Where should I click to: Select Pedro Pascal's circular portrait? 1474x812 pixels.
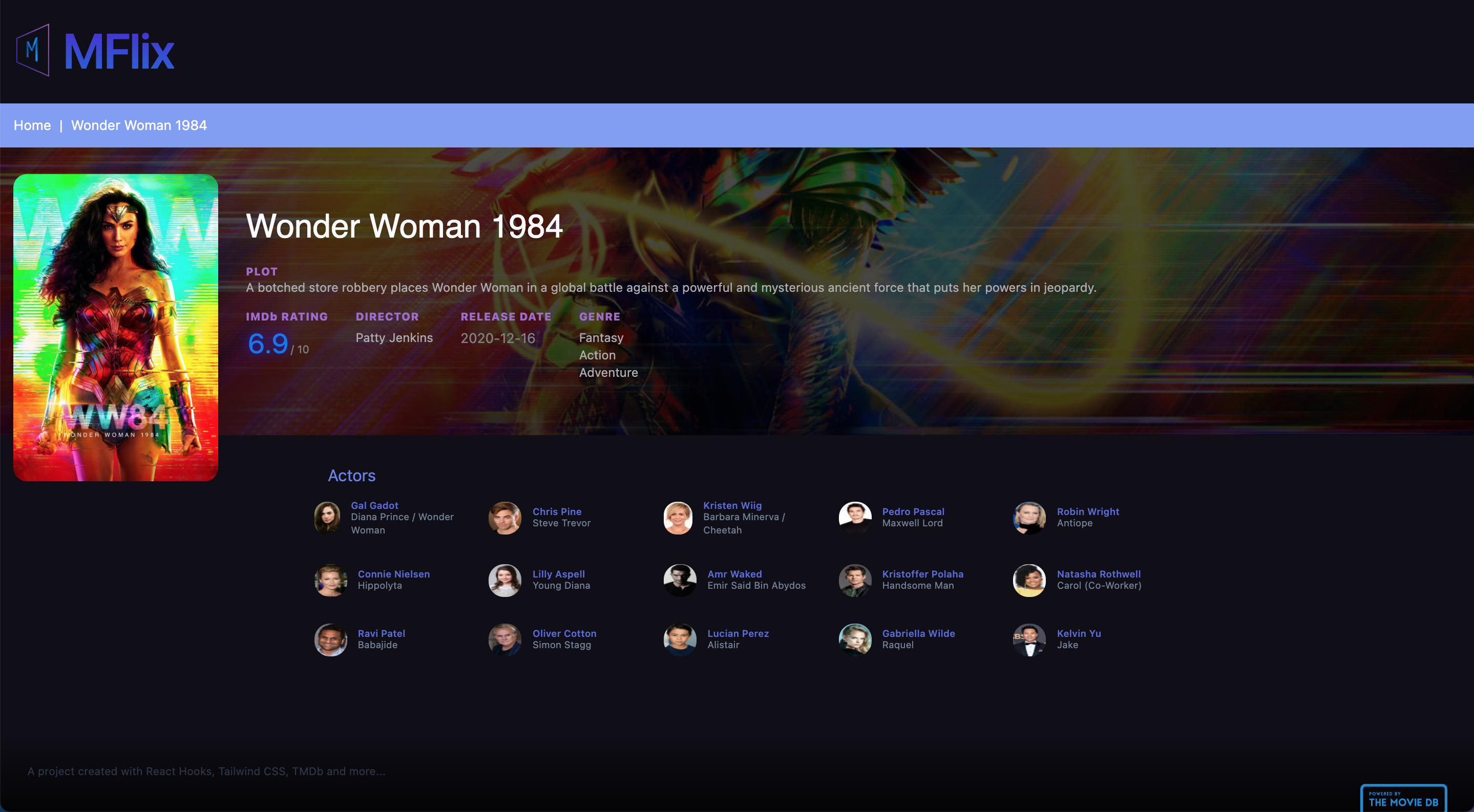point(855,518)
